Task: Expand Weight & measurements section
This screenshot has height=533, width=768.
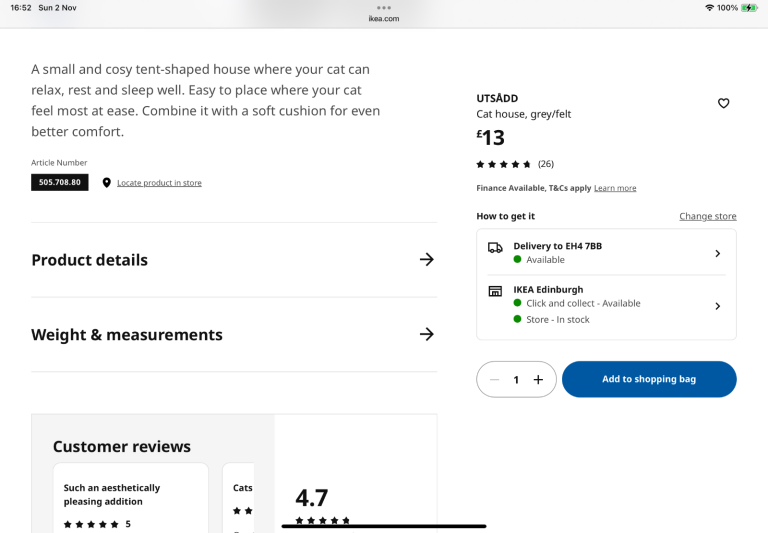Action: click(233, 335)
